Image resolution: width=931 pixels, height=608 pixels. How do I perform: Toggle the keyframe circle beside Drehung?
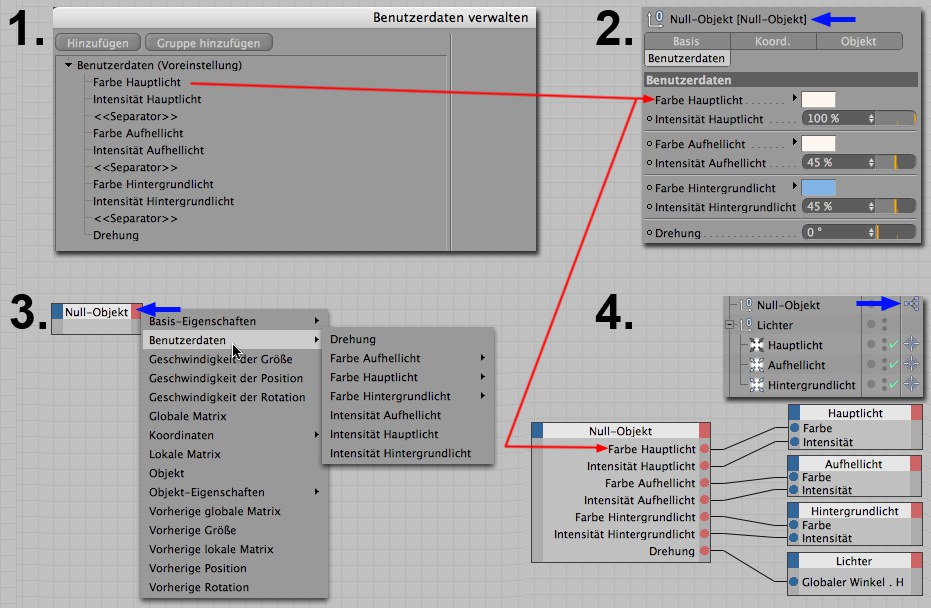[650, 233]
